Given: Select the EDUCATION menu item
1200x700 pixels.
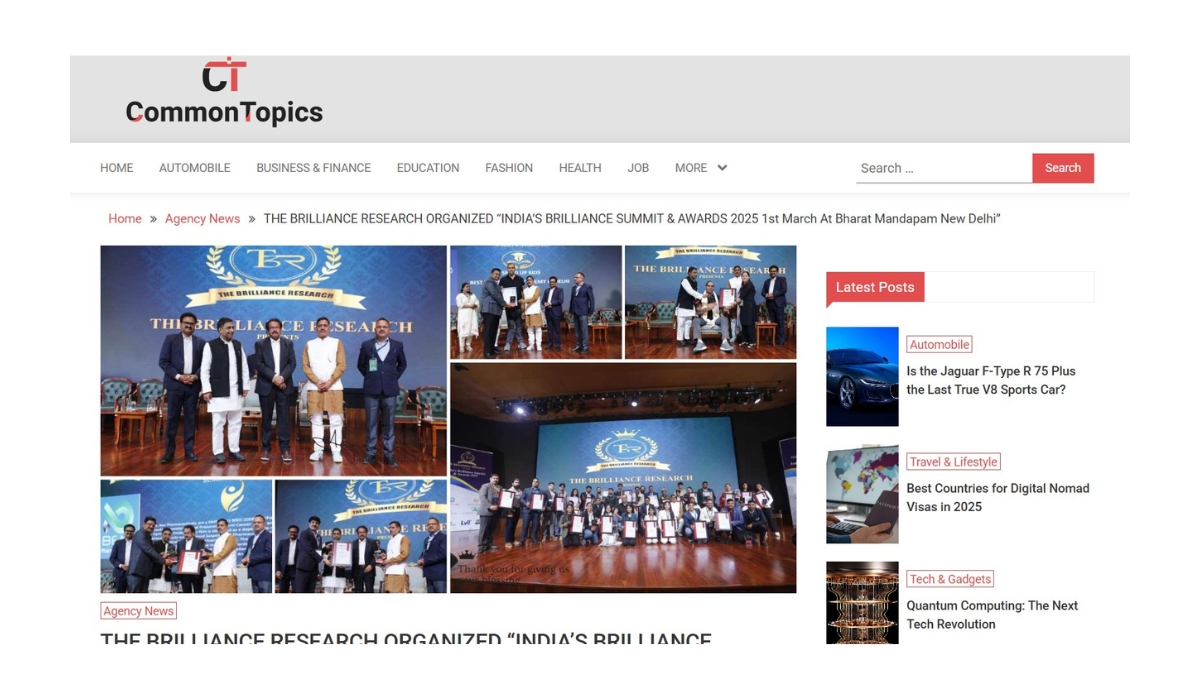Looking at the screenshot, I should tap(428, 168).
